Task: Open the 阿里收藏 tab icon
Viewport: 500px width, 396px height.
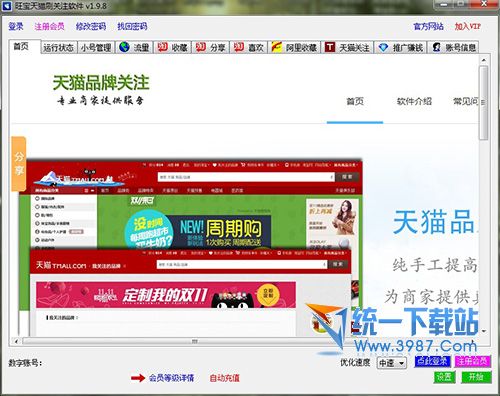Action: tap(294, 47)
